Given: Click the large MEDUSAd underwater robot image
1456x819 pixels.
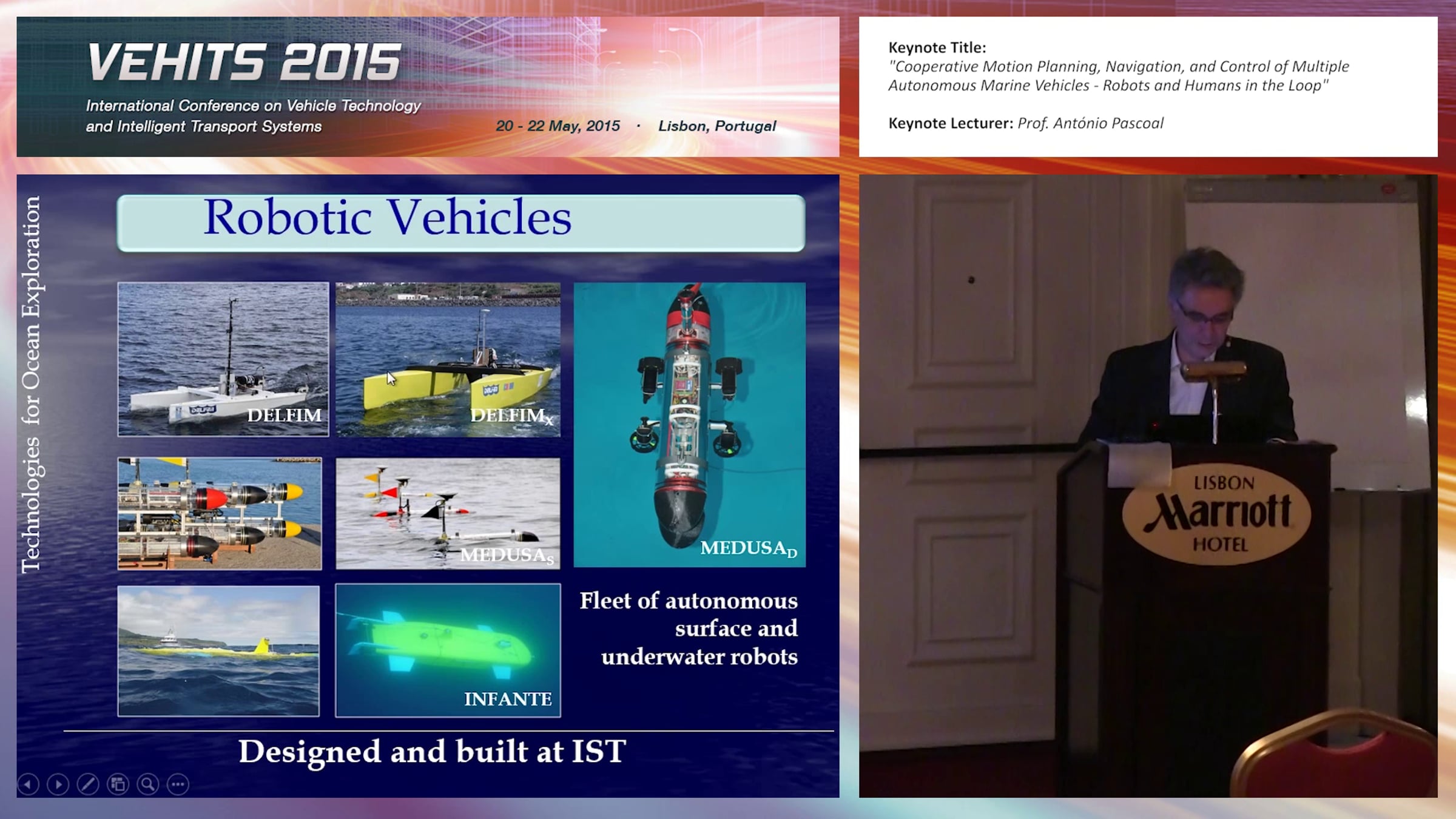Looking at the screenshot, I should pyautogui.click(x=689, y=424).
